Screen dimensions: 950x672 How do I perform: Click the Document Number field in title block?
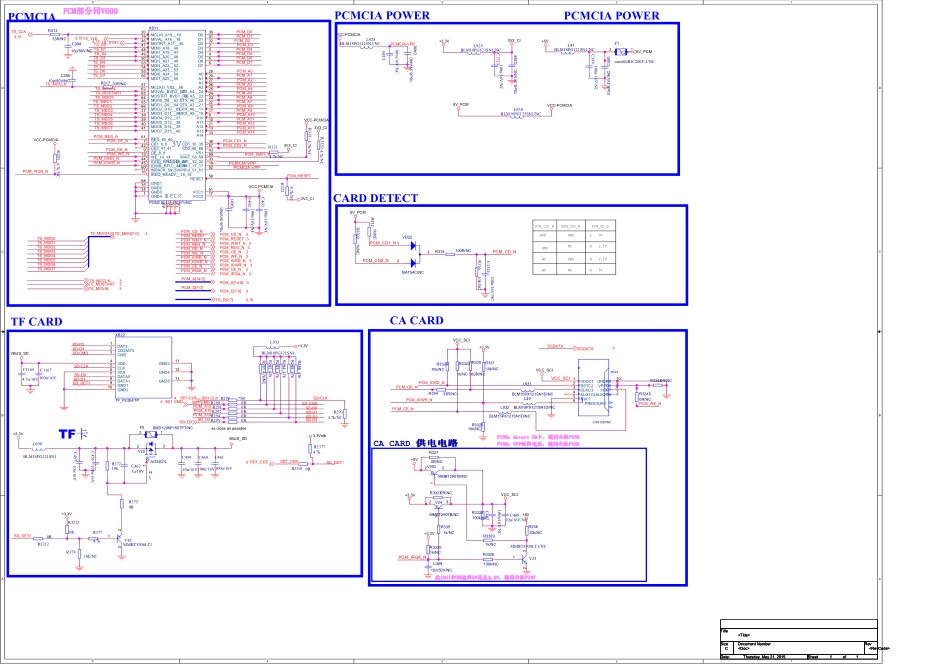point(762,645)
